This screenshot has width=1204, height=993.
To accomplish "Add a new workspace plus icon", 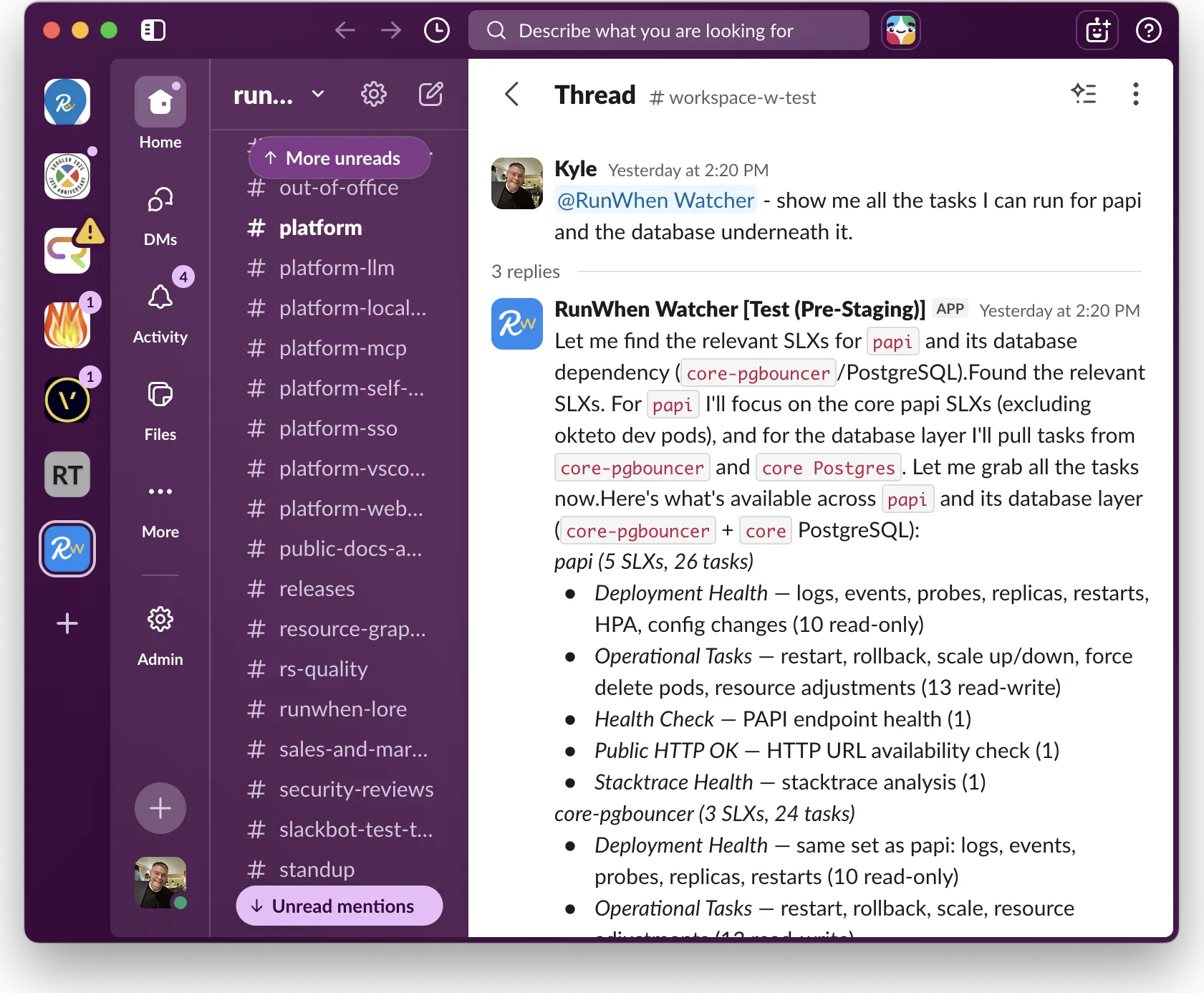I will point(67,623).
